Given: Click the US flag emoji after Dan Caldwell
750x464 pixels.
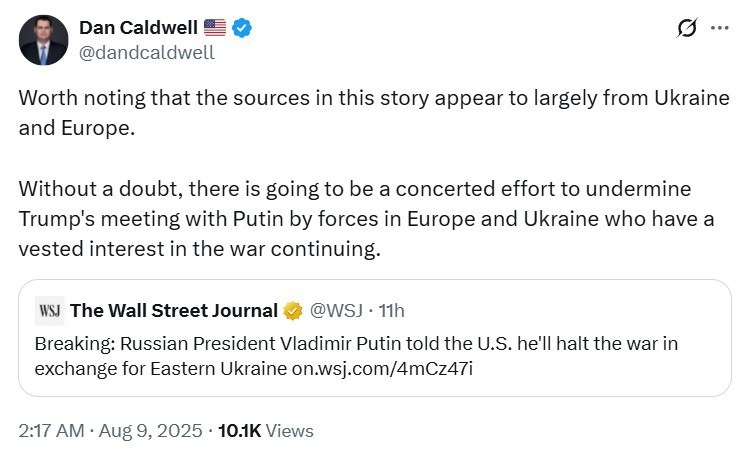Looking at the screenshot, I should pyautogui.click(x=214, y=28).
